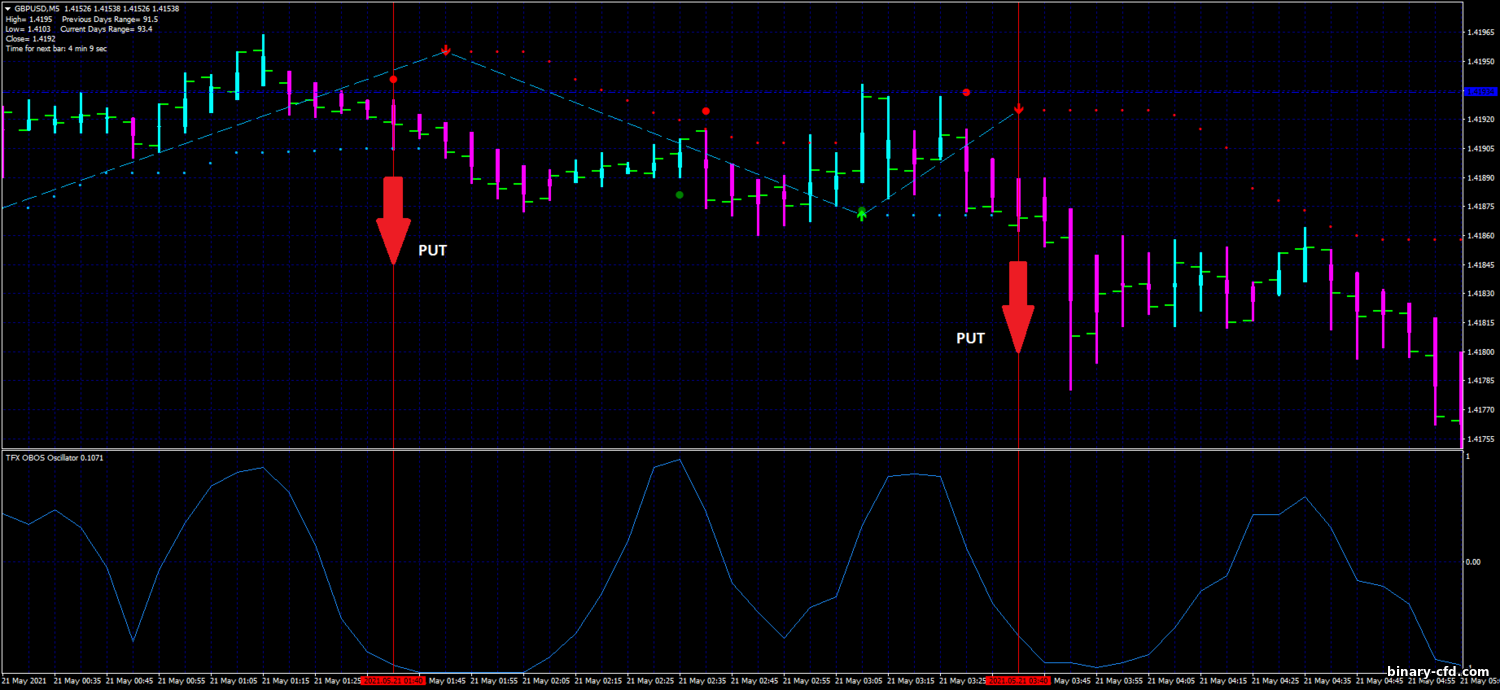
Task: Click the 1.41800 price axis label
Action: coord(1480,352)
